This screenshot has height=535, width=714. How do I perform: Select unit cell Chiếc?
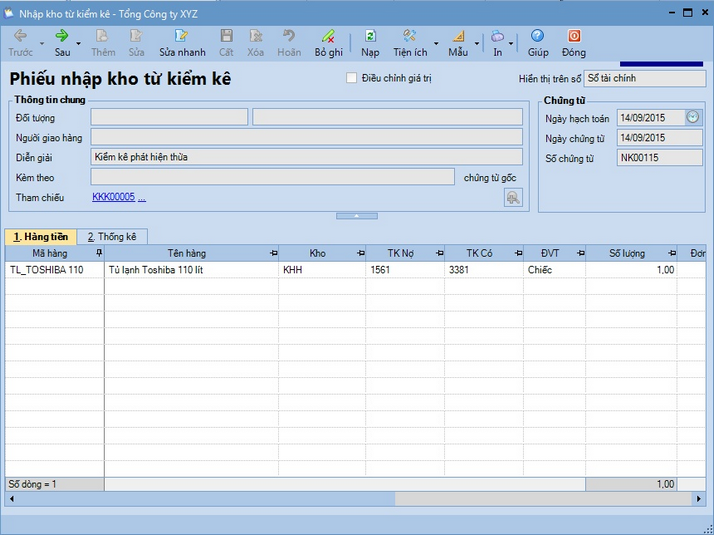tap(555, 270)
